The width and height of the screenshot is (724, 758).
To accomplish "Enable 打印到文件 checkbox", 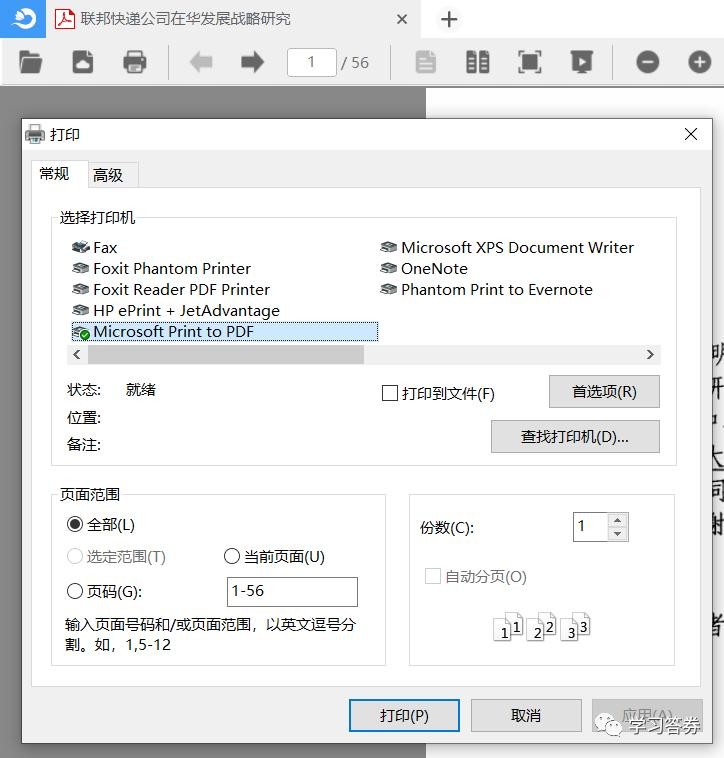I will tap(390, 393).
